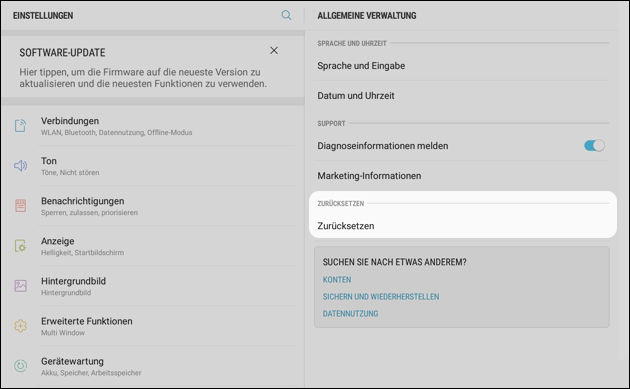Click the Ton speaker icon
630x389 pixels.
point(20,166)
